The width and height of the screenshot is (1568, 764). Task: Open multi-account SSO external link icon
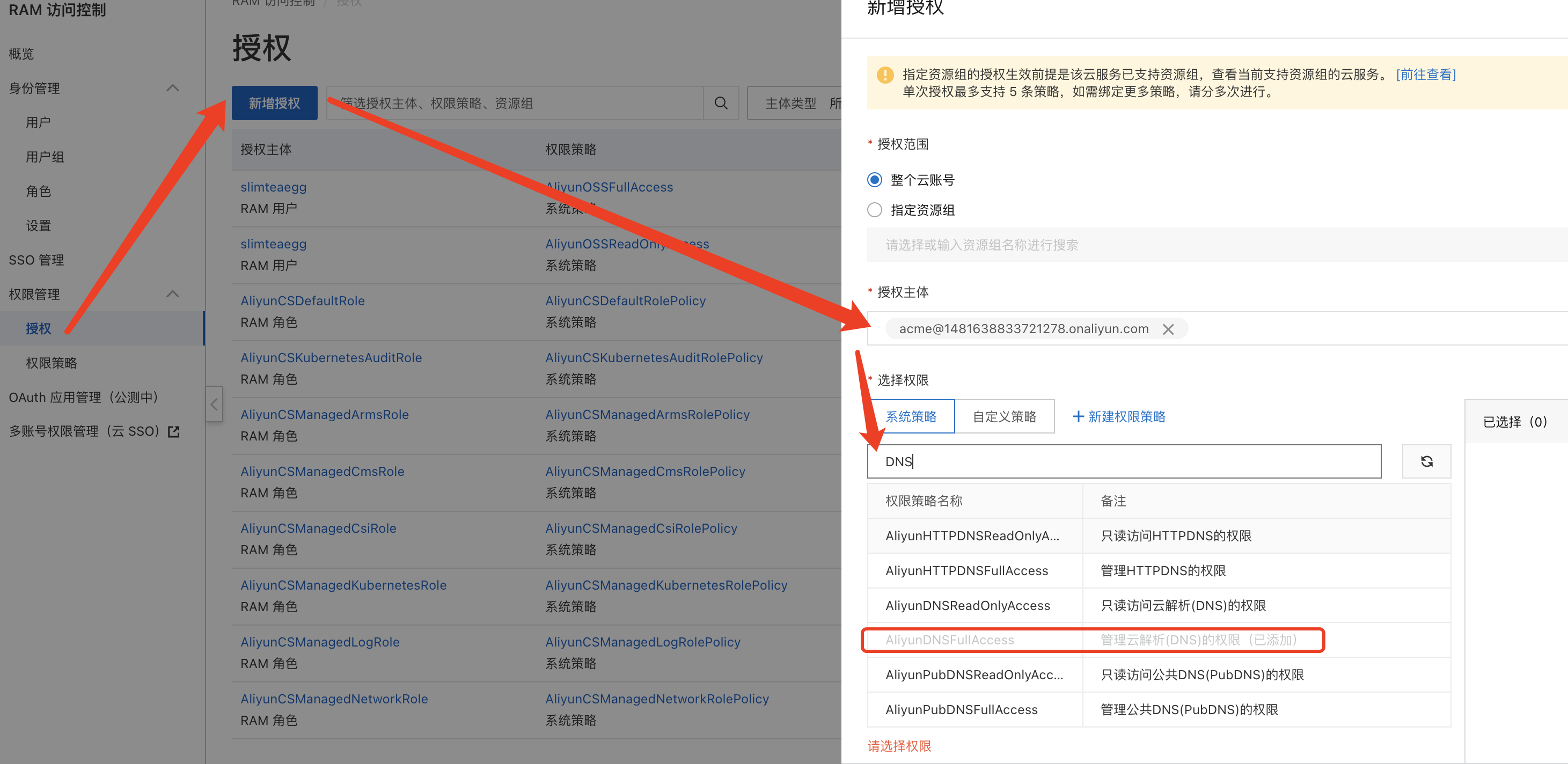(174, 431)
